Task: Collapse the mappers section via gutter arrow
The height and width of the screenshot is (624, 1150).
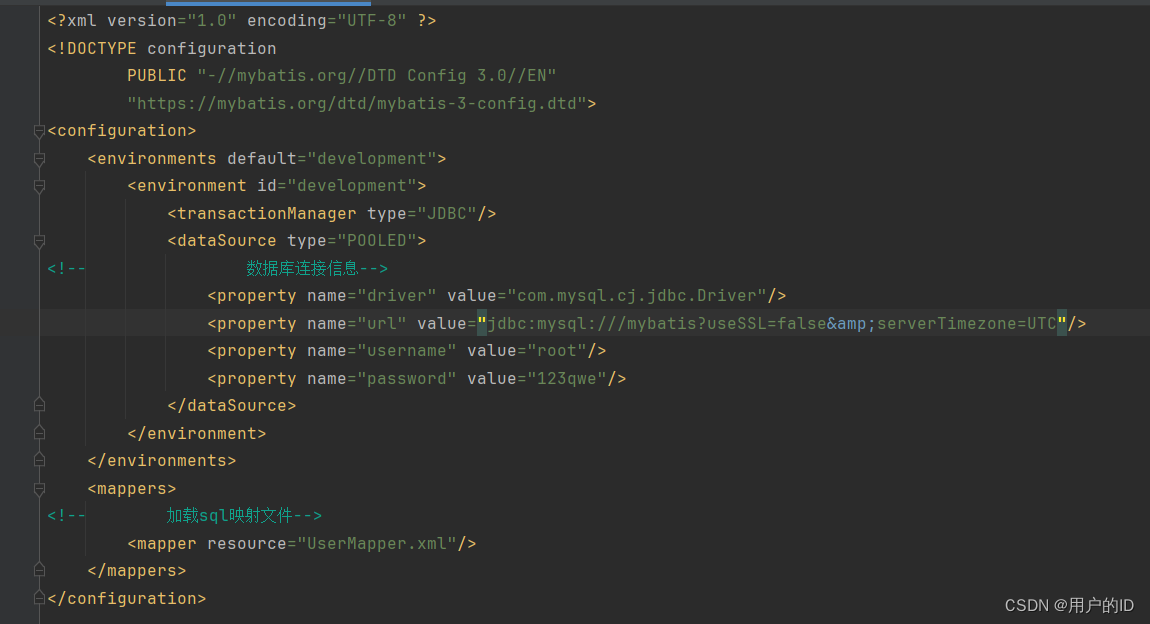Action: [39, 488]
